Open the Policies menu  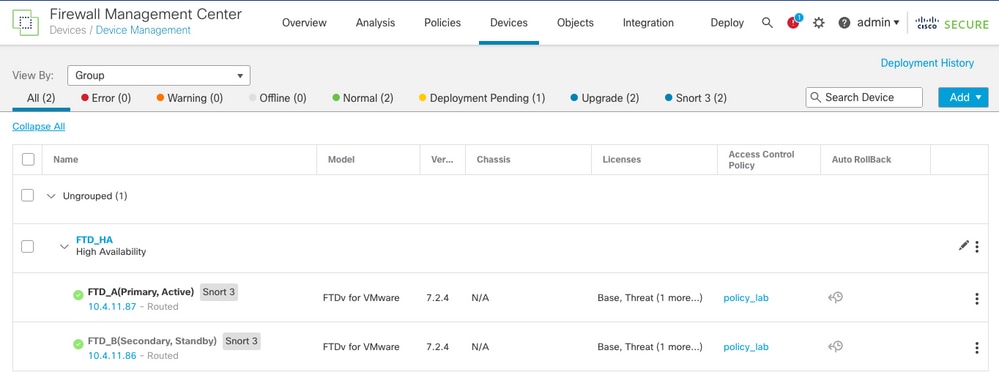443,22
